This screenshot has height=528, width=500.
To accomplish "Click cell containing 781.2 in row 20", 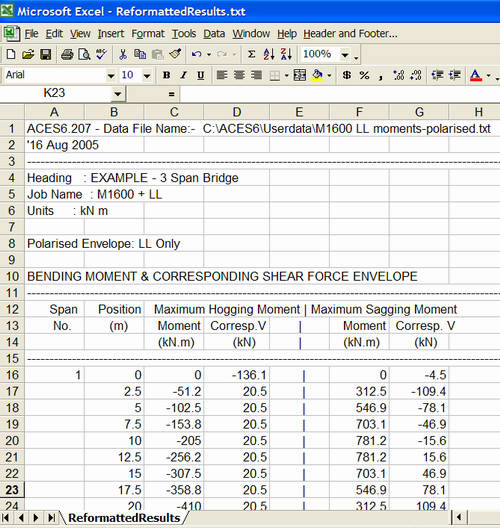I will (x=359, y=440).
